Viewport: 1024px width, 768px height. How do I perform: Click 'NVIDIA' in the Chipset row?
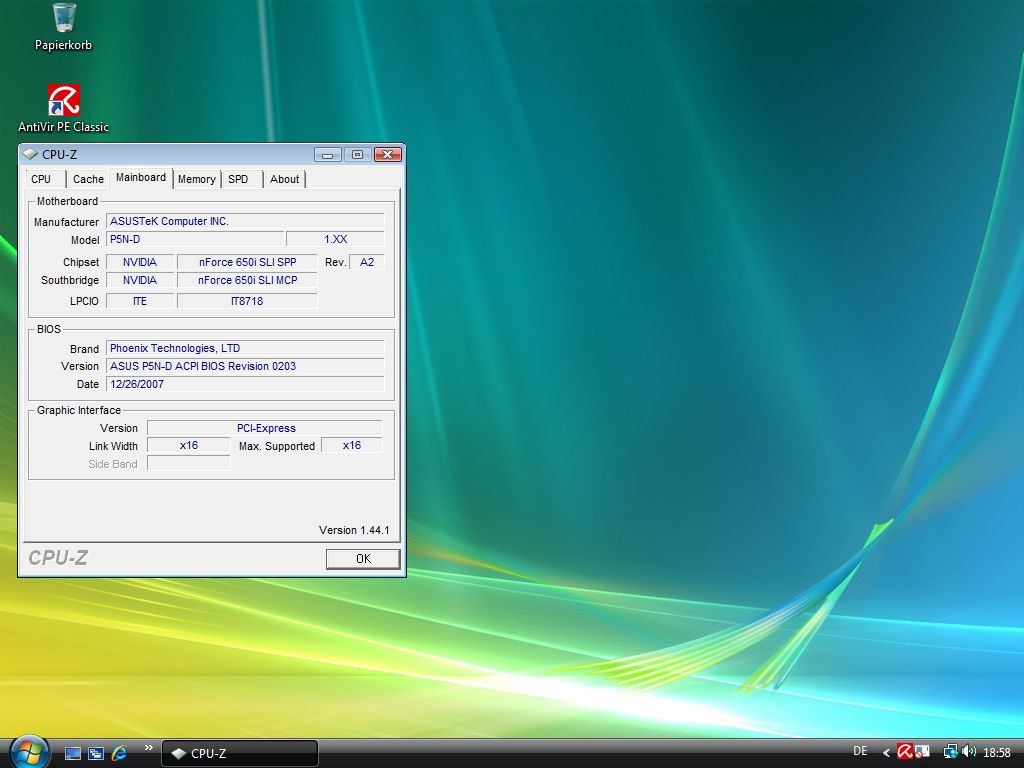pos(140,262)
